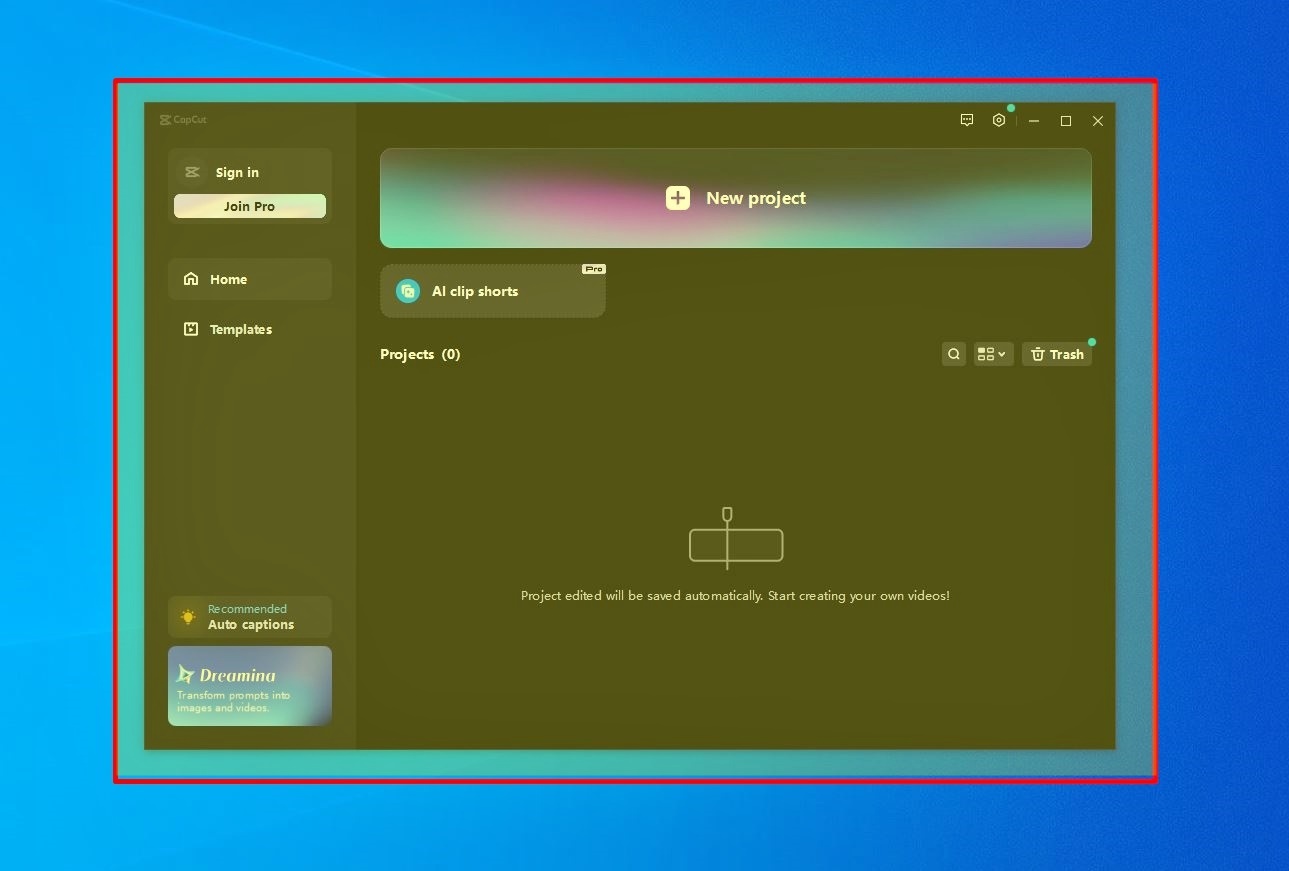Viewport: 1289px width, 871px height.
Task: Minimize the CapCut window
Action: (1034, 121)
